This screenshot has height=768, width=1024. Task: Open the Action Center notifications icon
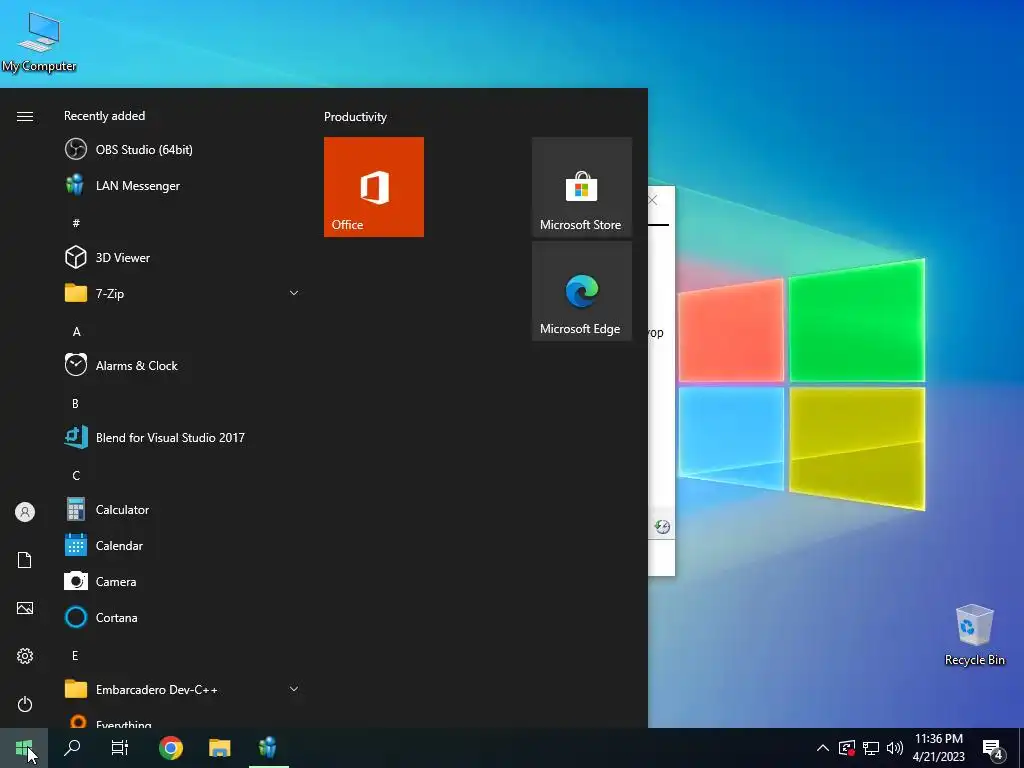[993, 748]
